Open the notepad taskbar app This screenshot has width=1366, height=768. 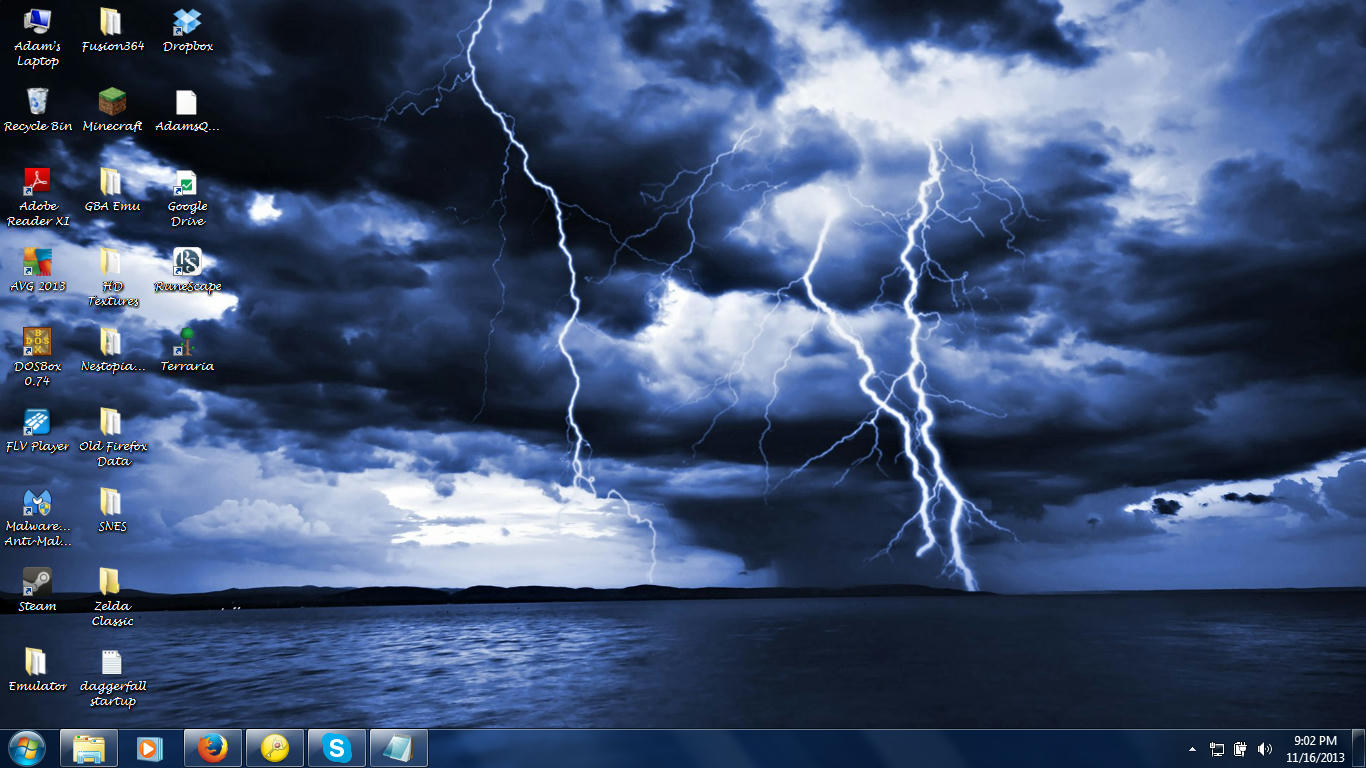pos(399,748)
